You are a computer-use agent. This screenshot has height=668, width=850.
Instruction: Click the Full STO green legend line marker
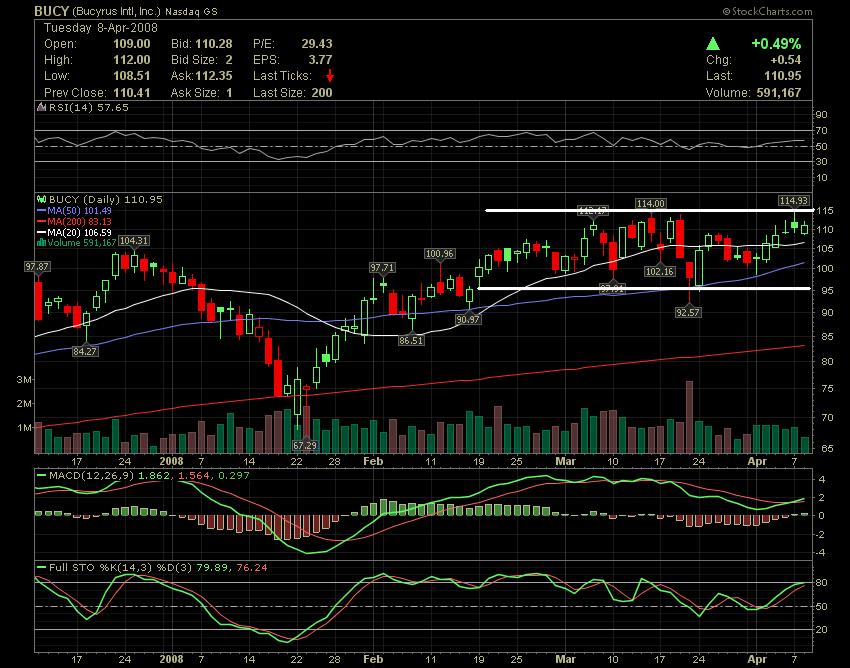point(41,568)
